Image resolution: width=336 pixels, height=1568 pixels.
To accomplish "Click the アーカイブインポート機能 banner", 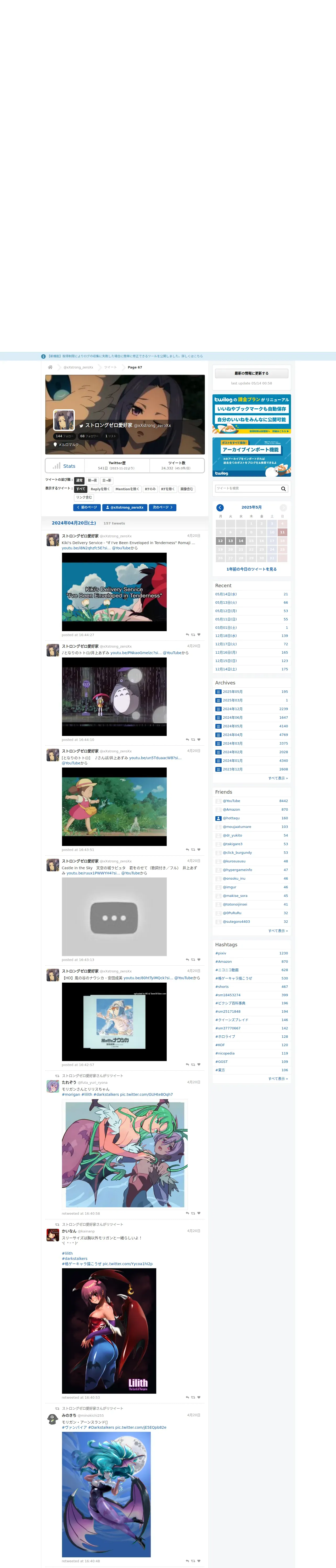I will point(252,457).
